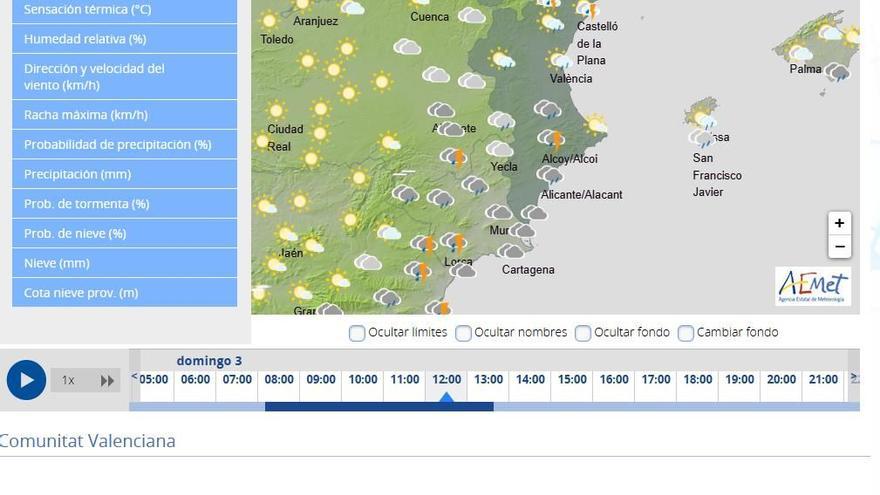
Task: Click the Aranjuez map label
Action: [315, 21]
